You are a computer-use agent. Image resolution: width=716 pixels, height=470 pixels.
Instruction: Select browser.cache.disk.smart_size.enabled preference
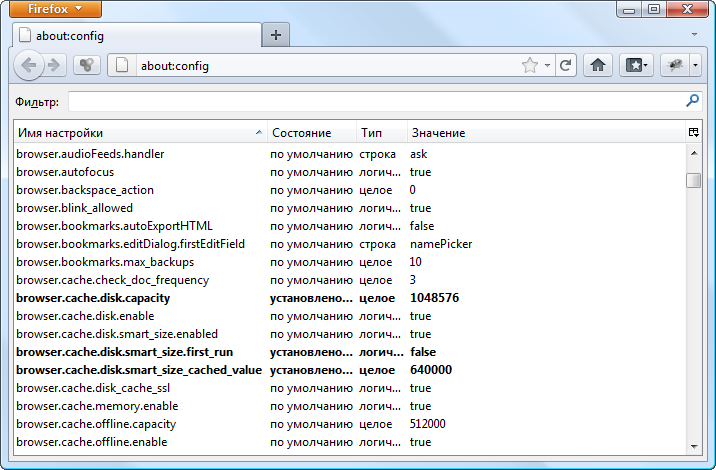[x=350, y=334]
